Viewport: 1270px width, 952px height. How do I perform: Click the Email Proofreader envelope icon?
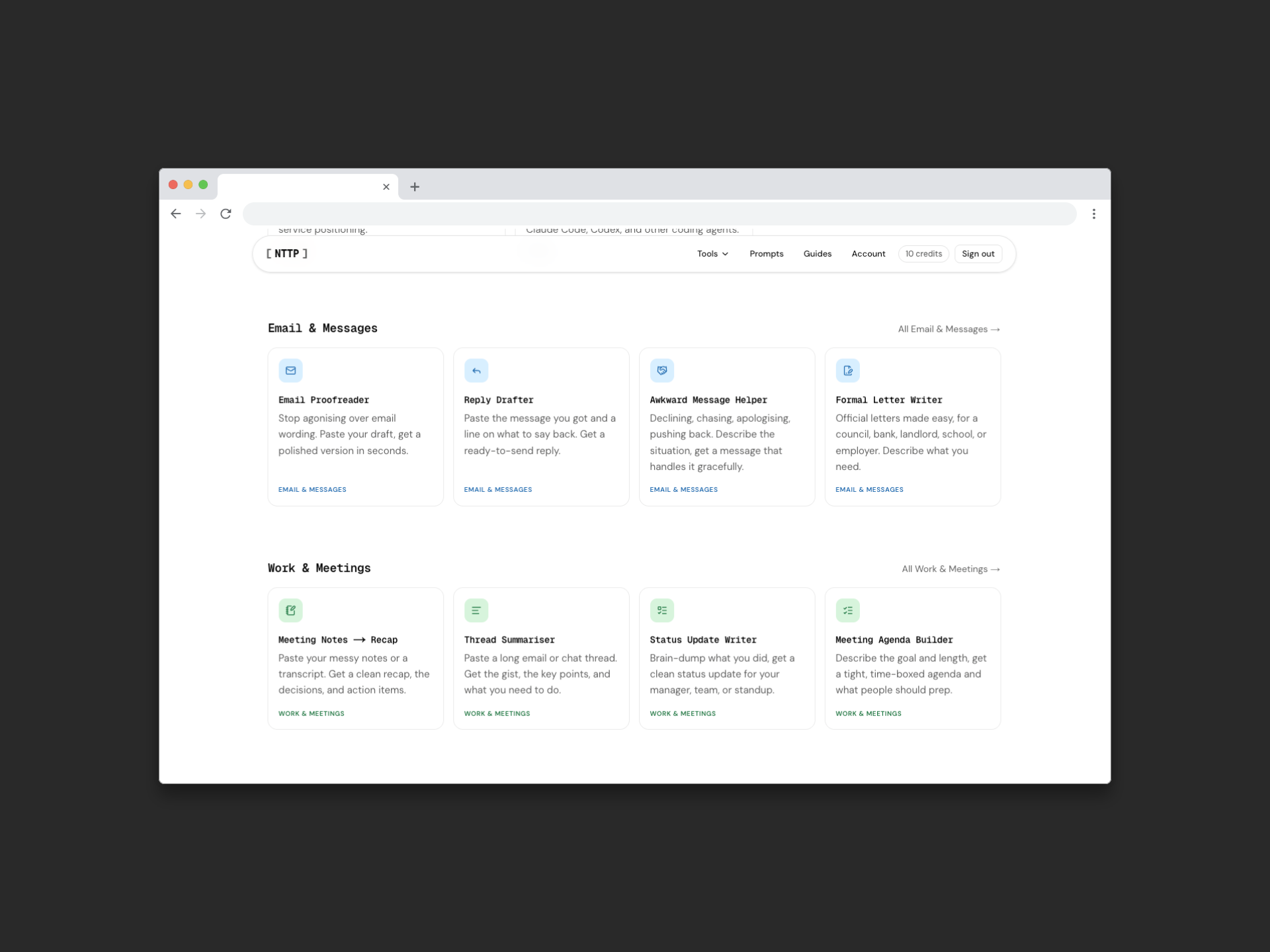290,370
